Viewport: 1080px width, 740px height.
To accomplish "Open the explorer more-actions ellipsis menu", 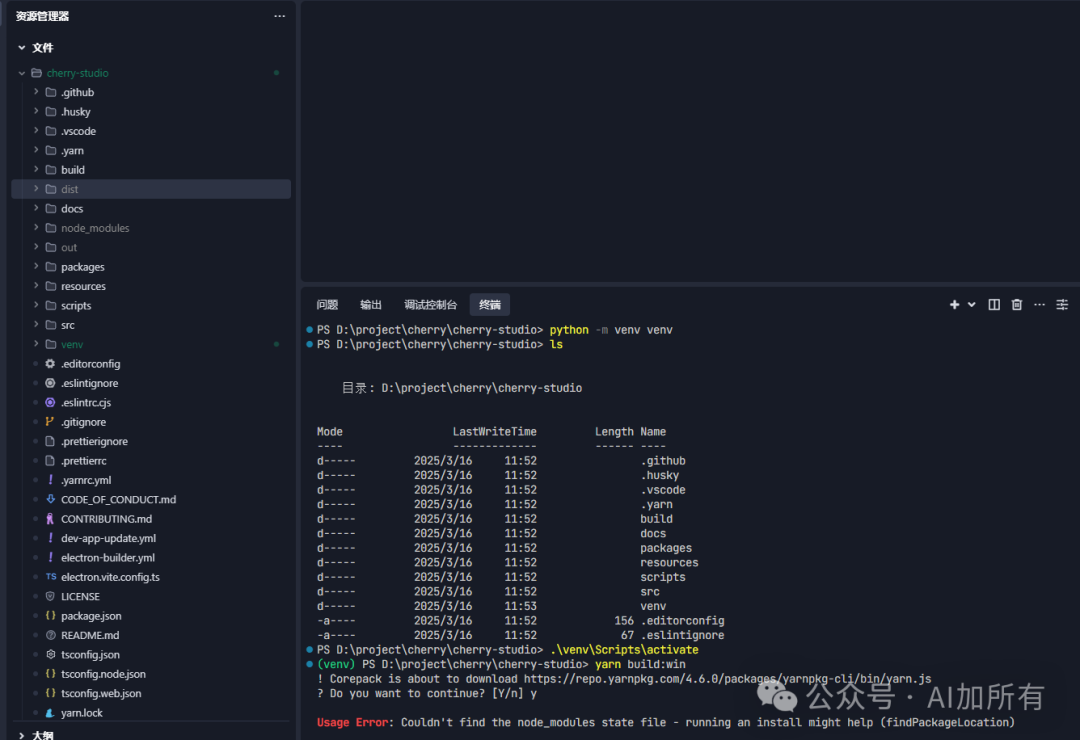I will [x=279, y=16].
